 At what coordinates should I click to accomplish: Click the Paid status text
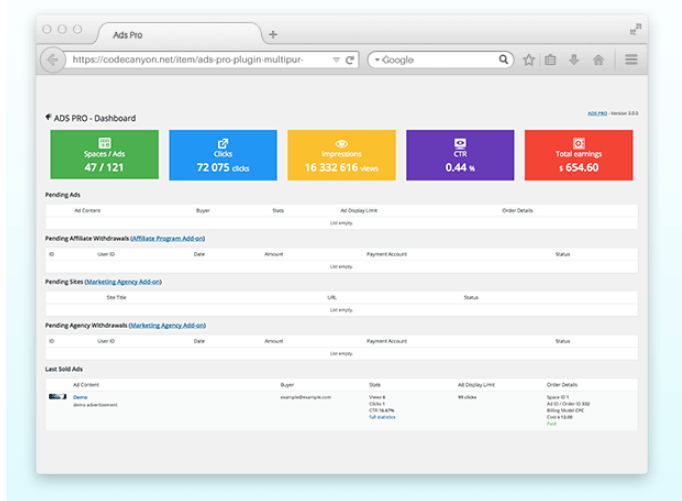[x=552, y=424]
